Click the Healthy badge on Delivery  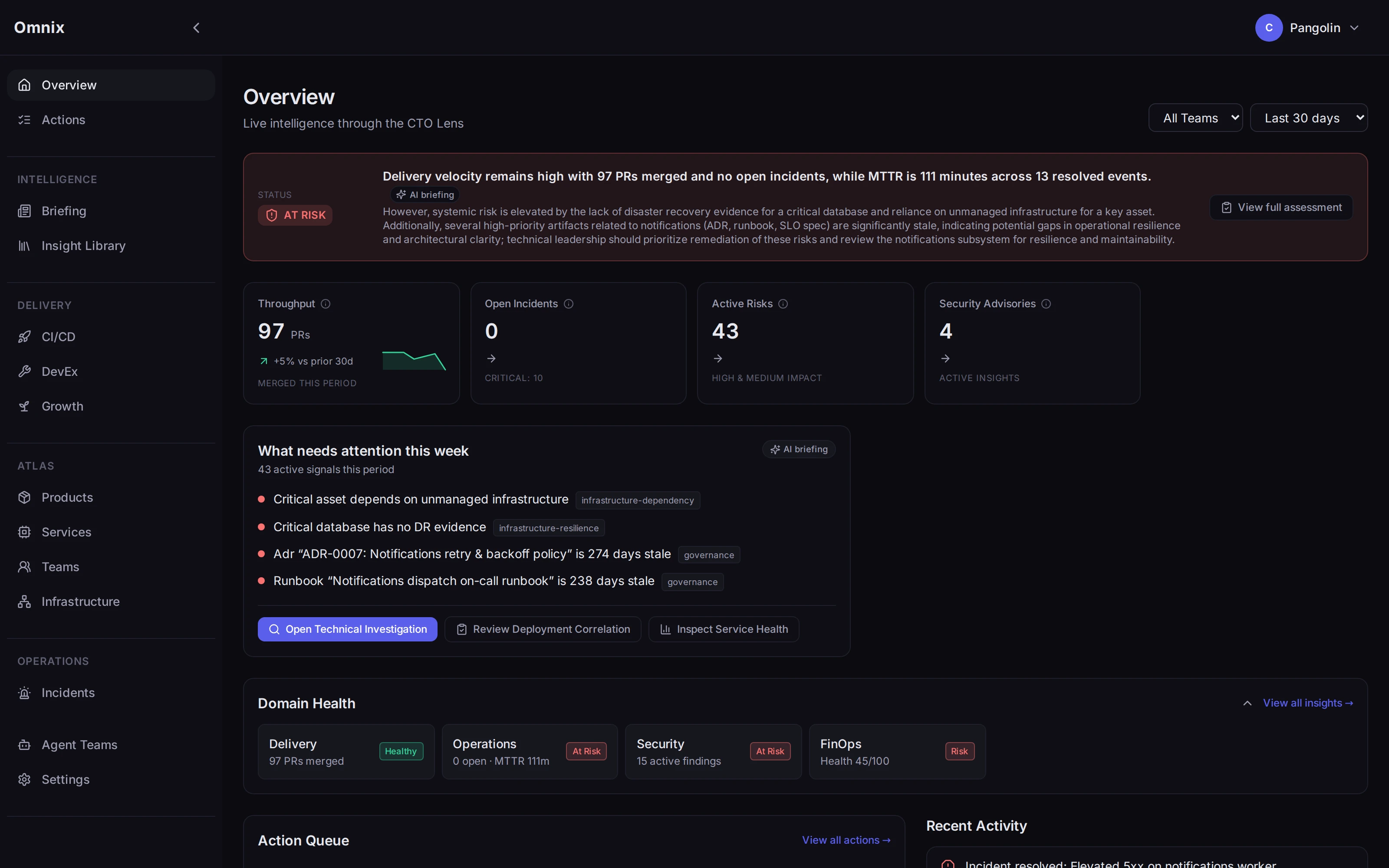(401, 751)
